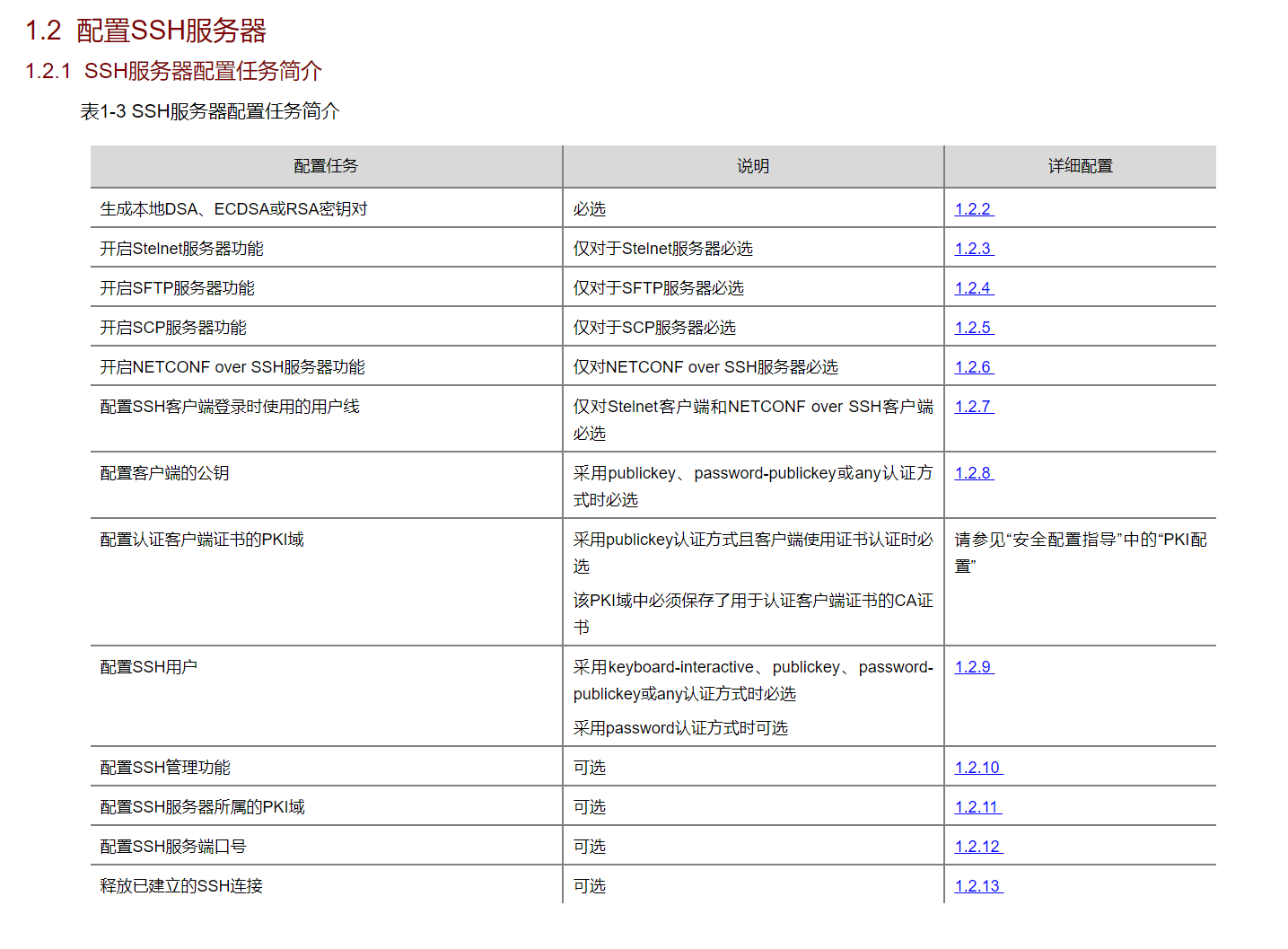Click the column header '配置任务'
Viewport: 1288px width, 949px height.
tap(326, 166)
